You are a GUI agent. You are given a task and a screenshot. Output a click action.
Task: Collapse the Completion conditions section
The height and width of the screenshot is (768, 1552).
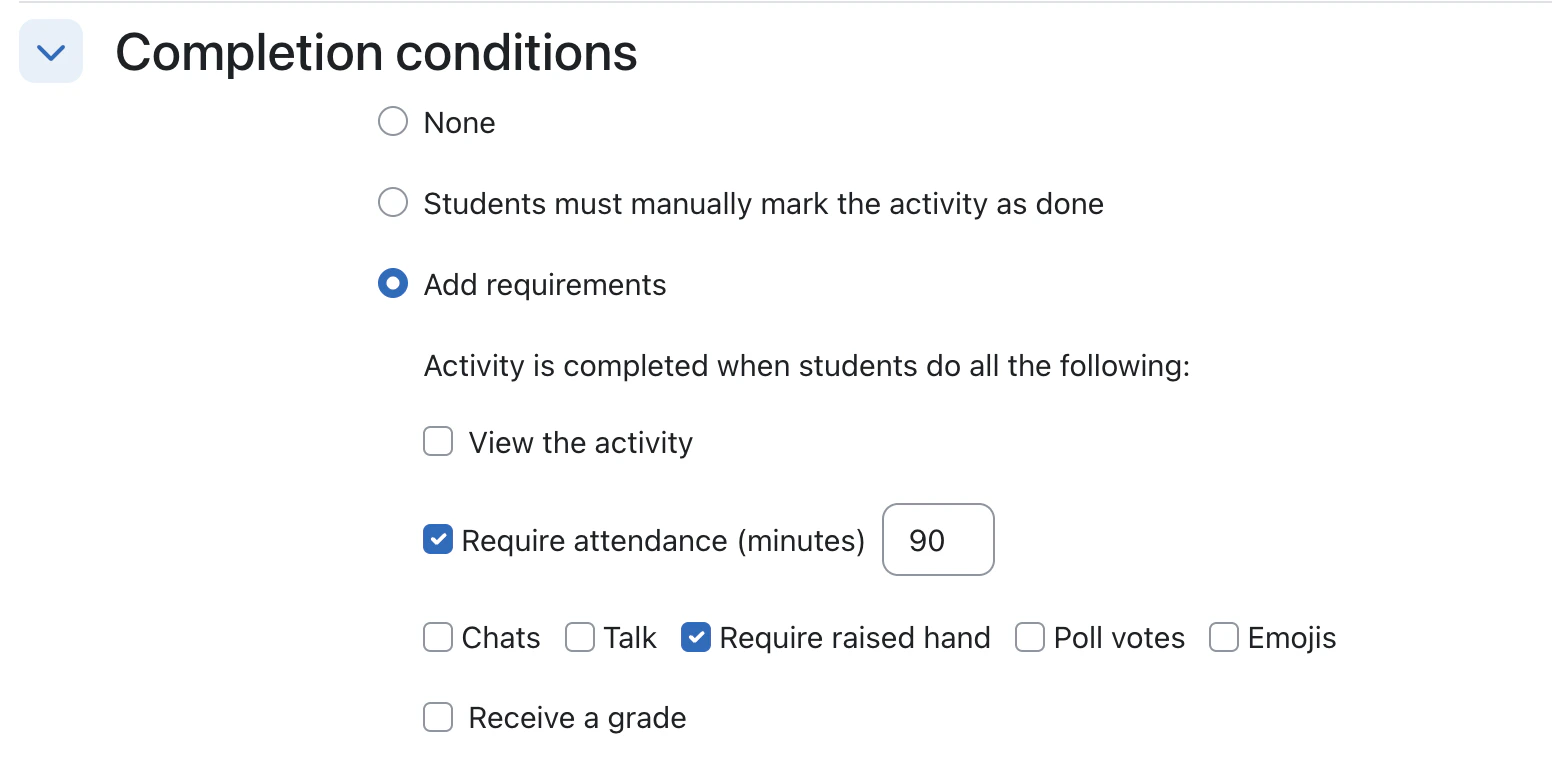coord(50,51)
